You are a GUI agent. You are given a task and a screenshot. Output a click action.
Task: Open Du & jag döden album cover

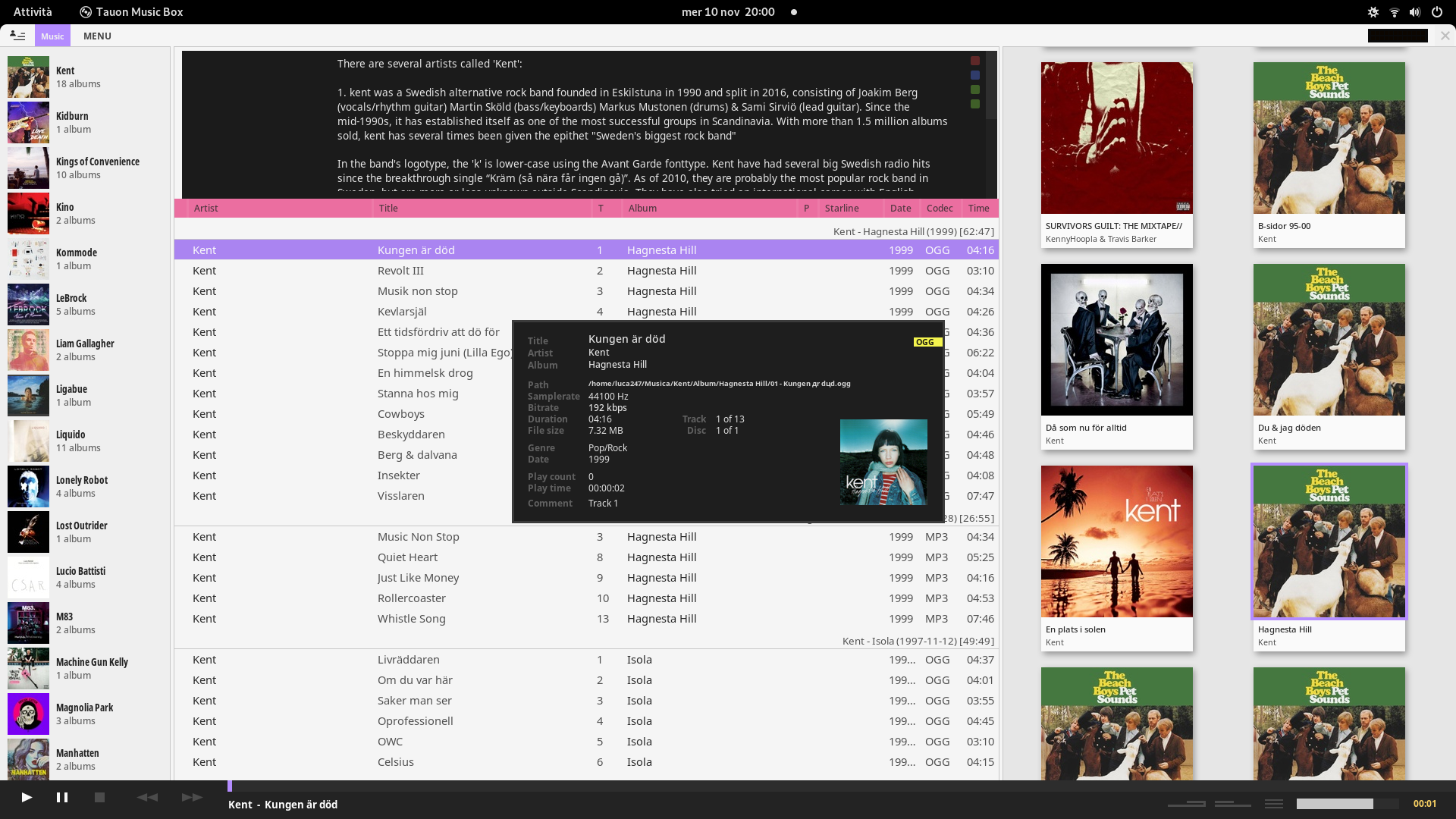[x=1329, y=340]
